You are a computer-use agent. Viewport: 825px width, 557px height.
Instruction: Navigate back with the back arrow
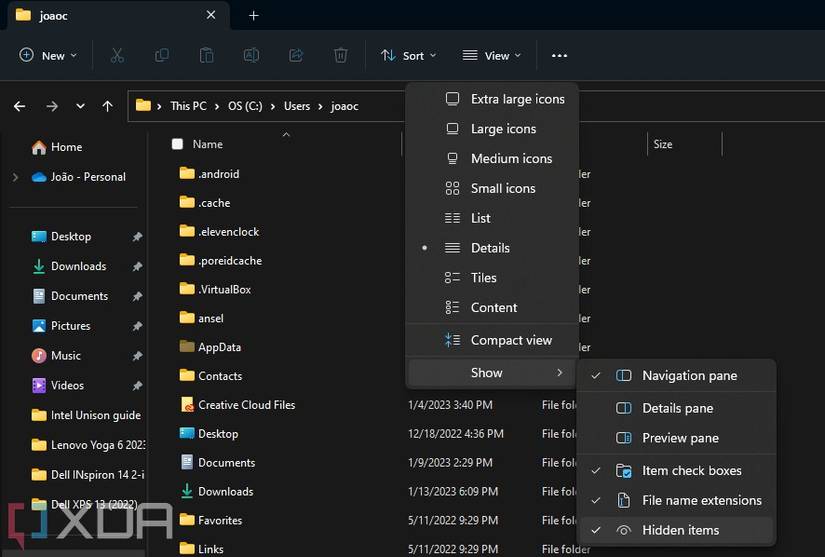pyautogui.click(x=20, y=106)
